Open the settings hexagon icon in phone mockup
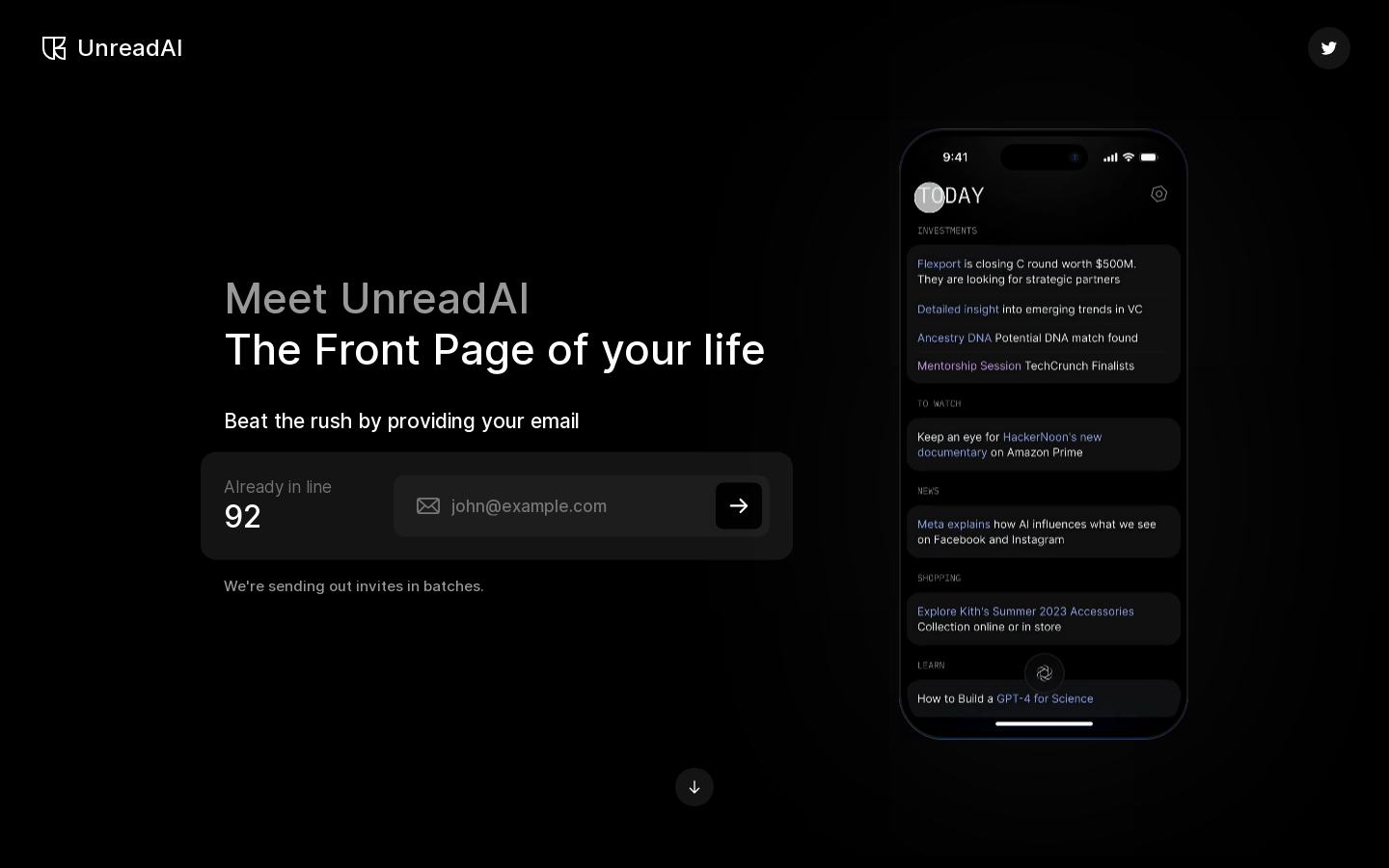 (x=1158, y=194)
